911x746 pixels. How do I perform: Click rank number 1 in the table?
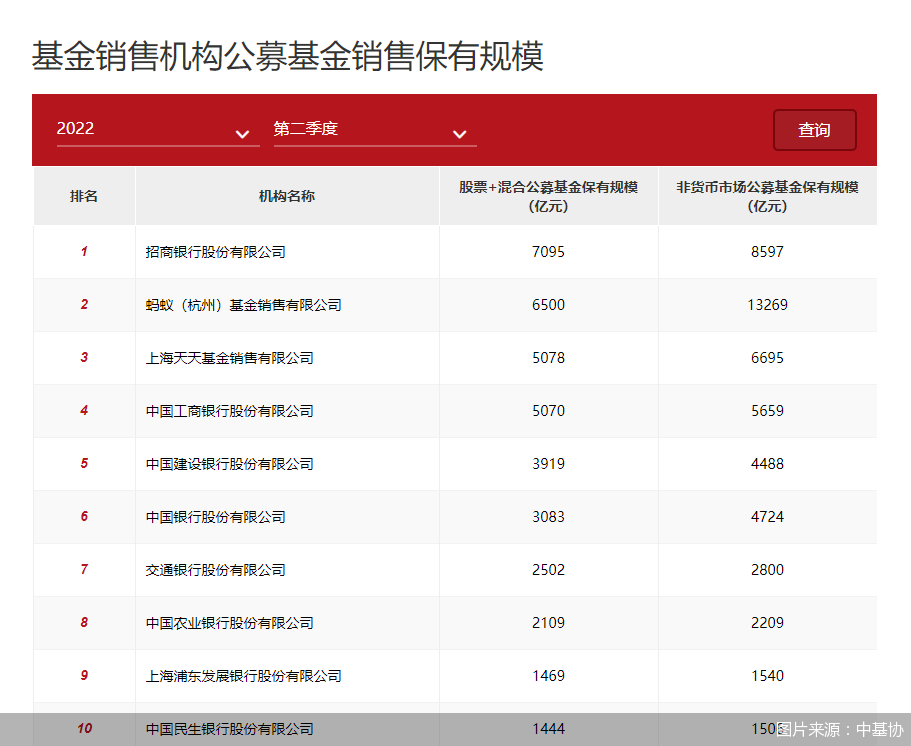(84, 251)
